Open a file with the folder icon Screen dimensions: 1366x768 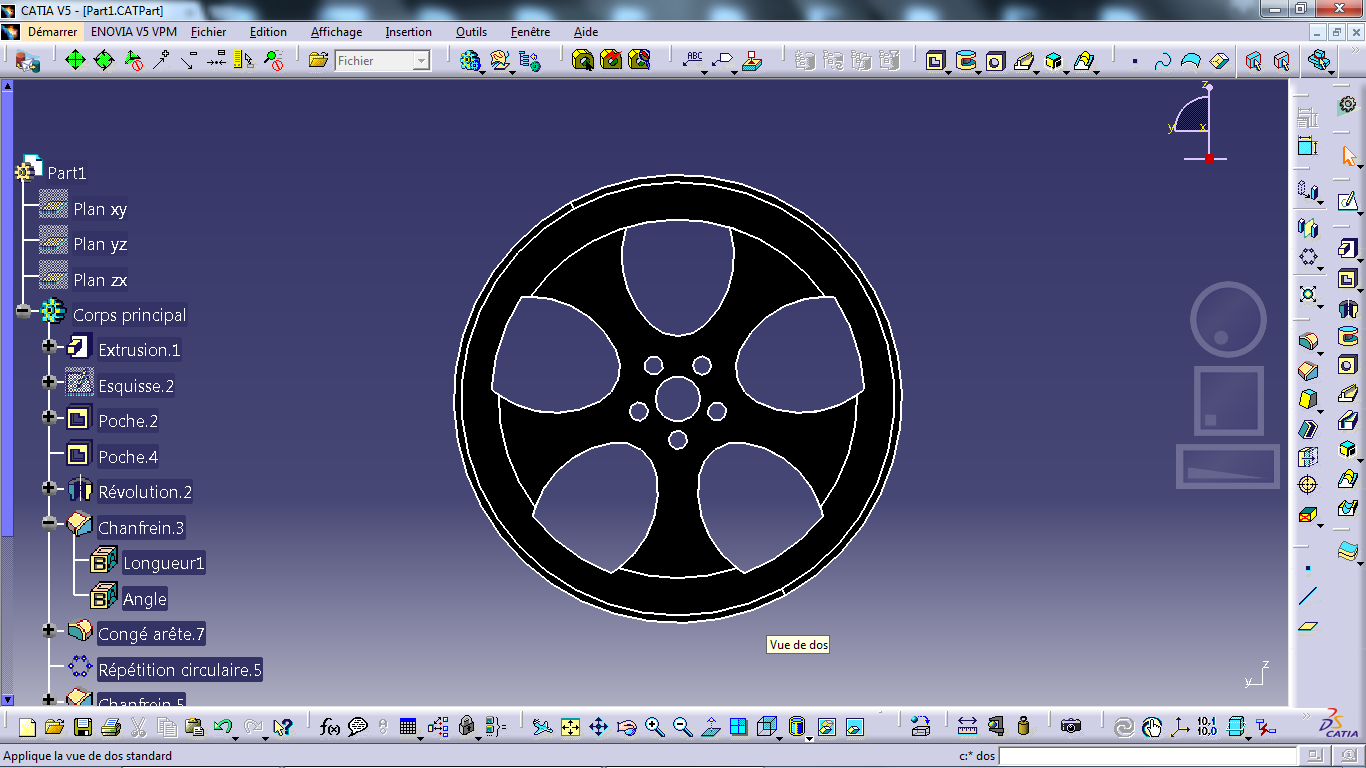54,727
